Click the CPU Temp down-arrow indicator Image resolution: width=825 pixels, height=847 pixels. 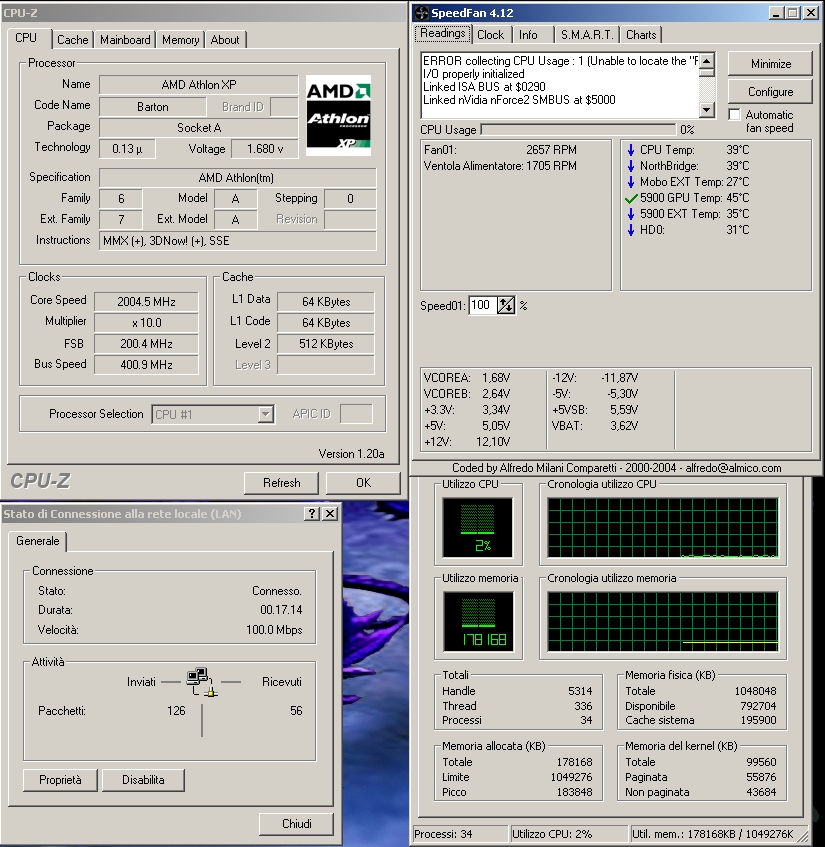pyautogui.click(x=631, y=150)
